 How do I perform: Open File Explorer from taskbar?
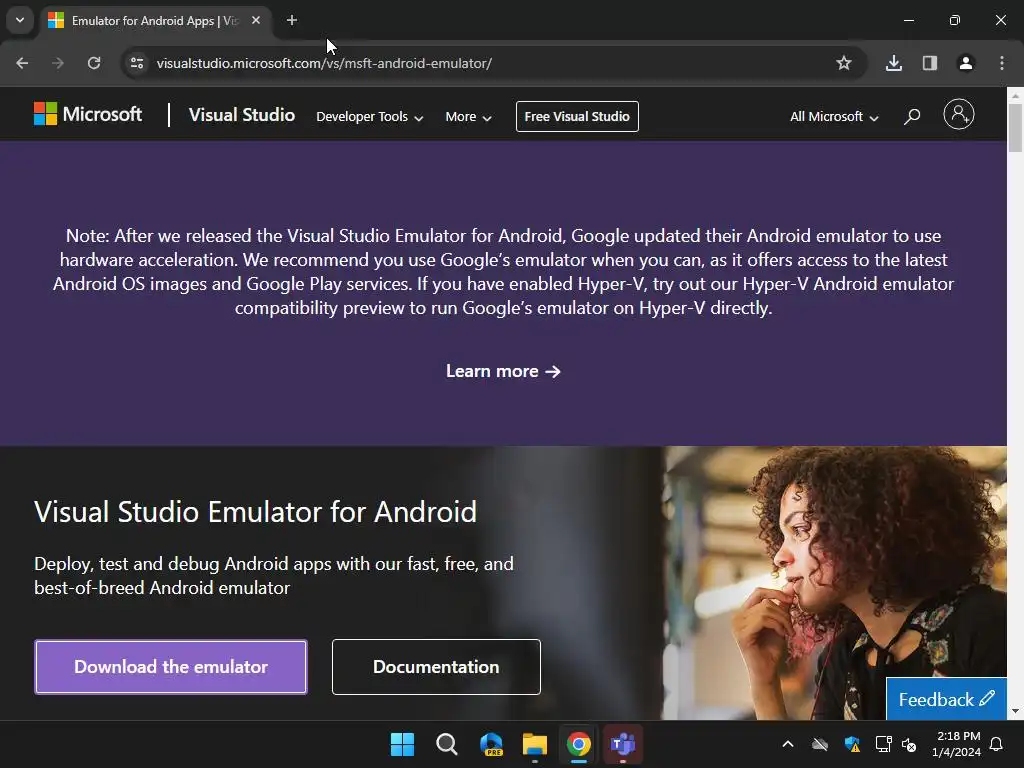coord(535,744)
